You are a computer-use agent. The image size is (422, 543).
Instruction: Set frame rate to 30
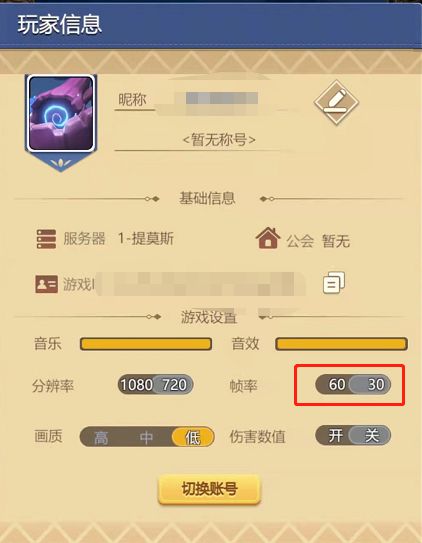(373, 384)
